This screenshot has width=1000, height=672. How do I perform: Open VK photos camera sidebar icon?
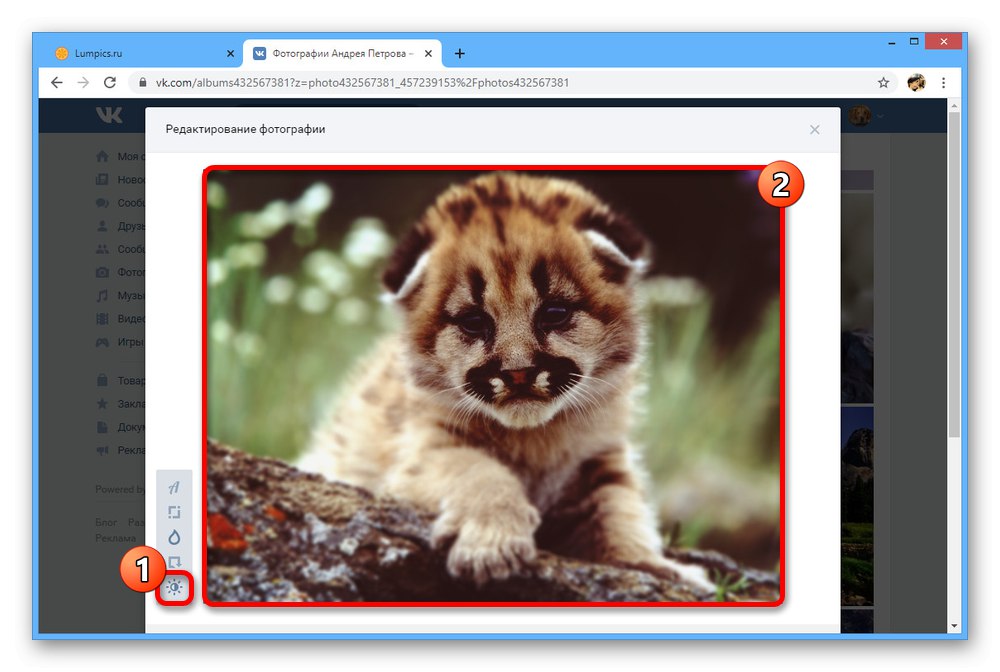(x=102, y=272)
